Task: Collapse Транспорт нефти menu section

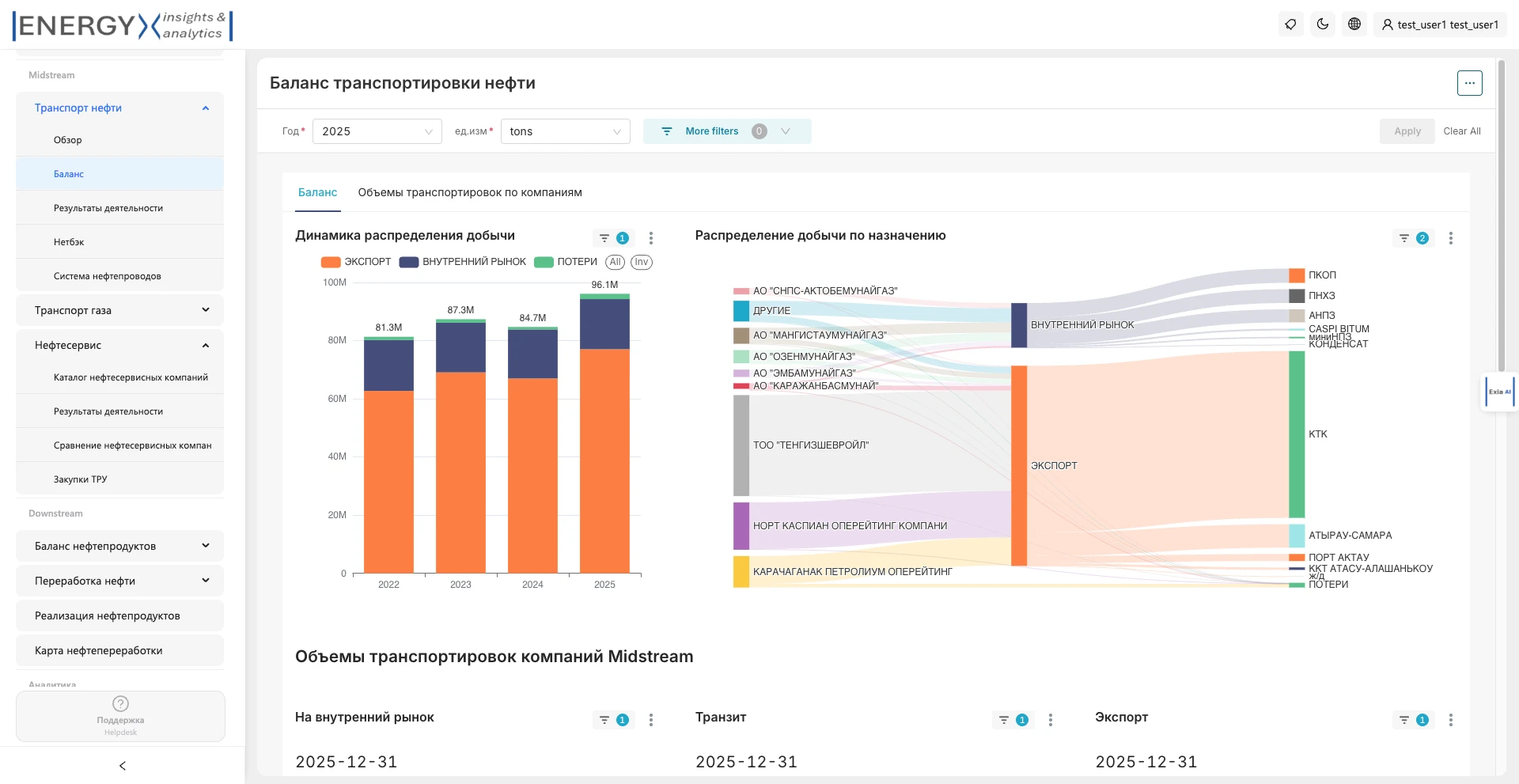Action: [x=120, y=108]
